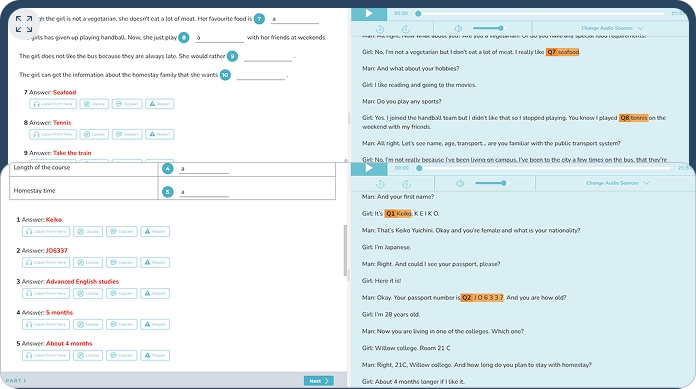The image size is (696, 389).
Task: Click highlighted Q1 Keiko in transcript
Action: click(398, 214)
